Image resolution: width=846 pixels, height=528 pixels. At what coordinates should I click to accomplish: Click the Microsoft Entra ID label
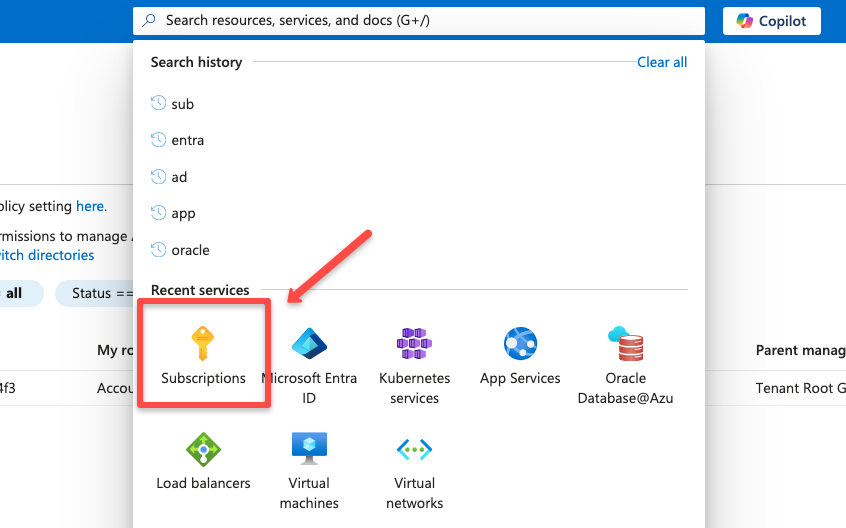point(310,388)
